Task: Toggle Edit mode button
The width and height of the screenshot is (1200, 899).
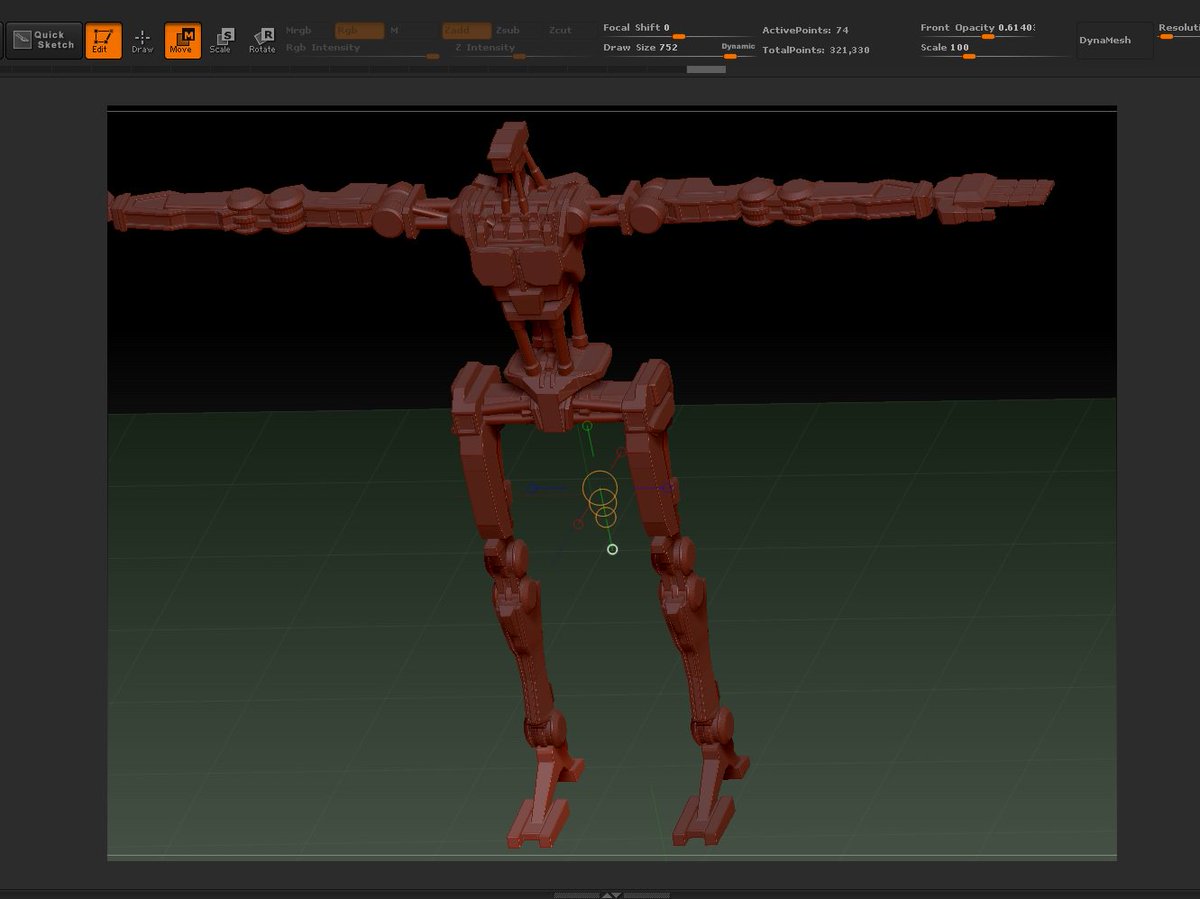Action: pos(103,40)
